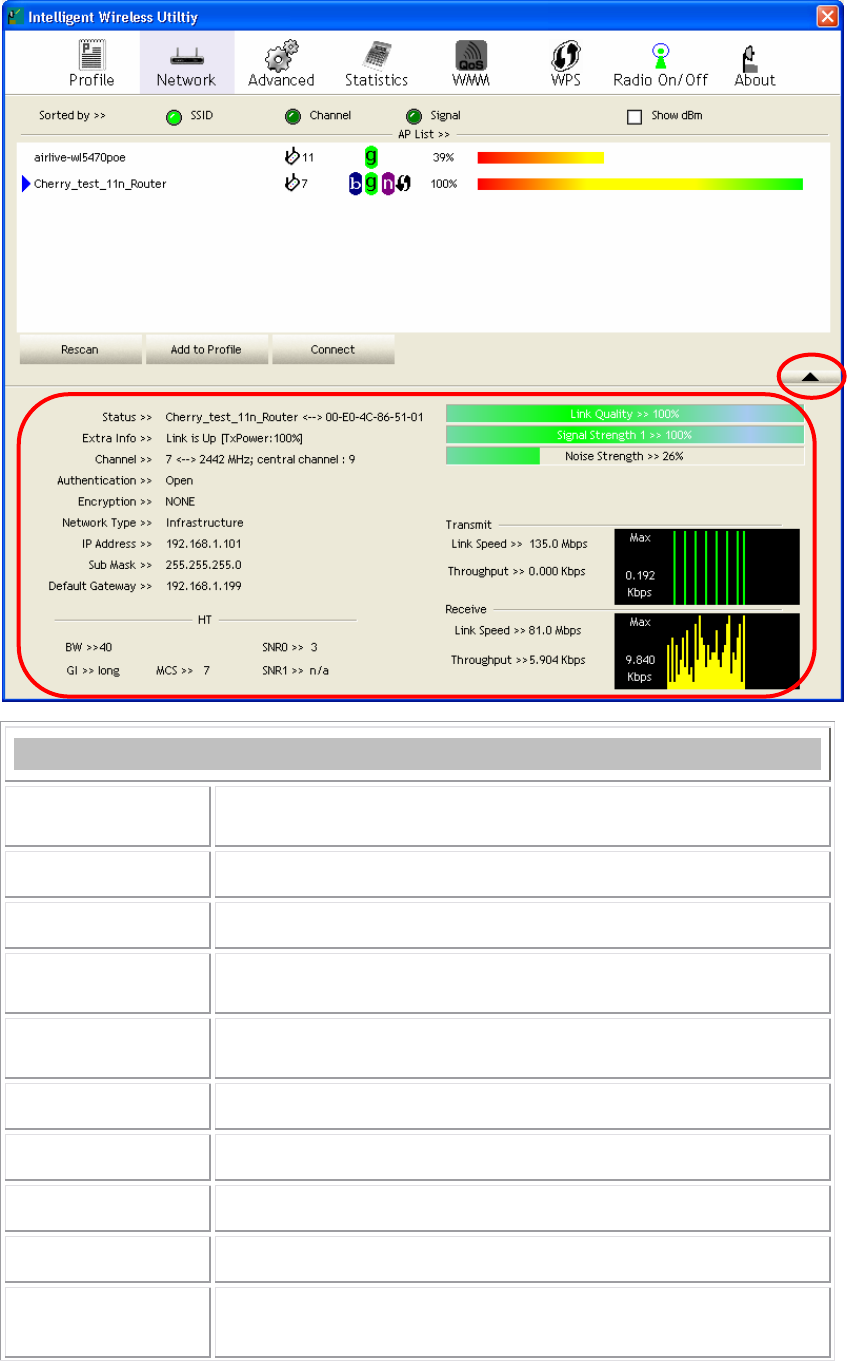Collapse the status details panel arrow
This screenshot has height=1361, width=847.
point(812,376)
